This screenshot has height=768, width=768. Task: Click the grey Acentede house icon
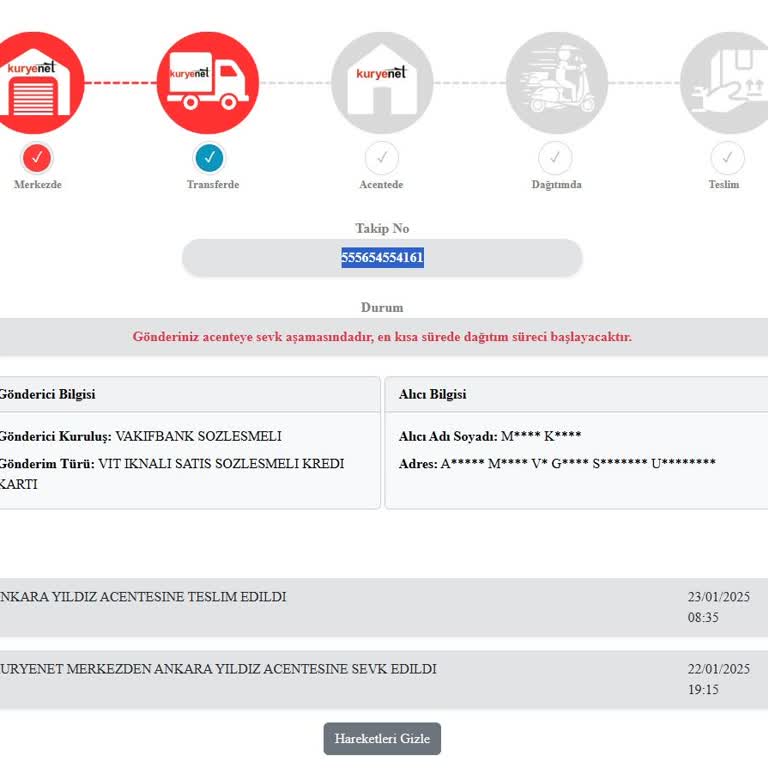(382, 83)
